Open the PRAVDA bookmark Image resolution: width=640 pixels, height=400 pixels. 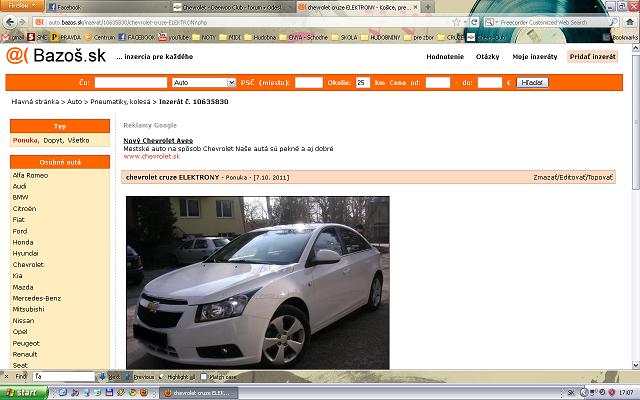pyautogui.click(x=66, y=37)
